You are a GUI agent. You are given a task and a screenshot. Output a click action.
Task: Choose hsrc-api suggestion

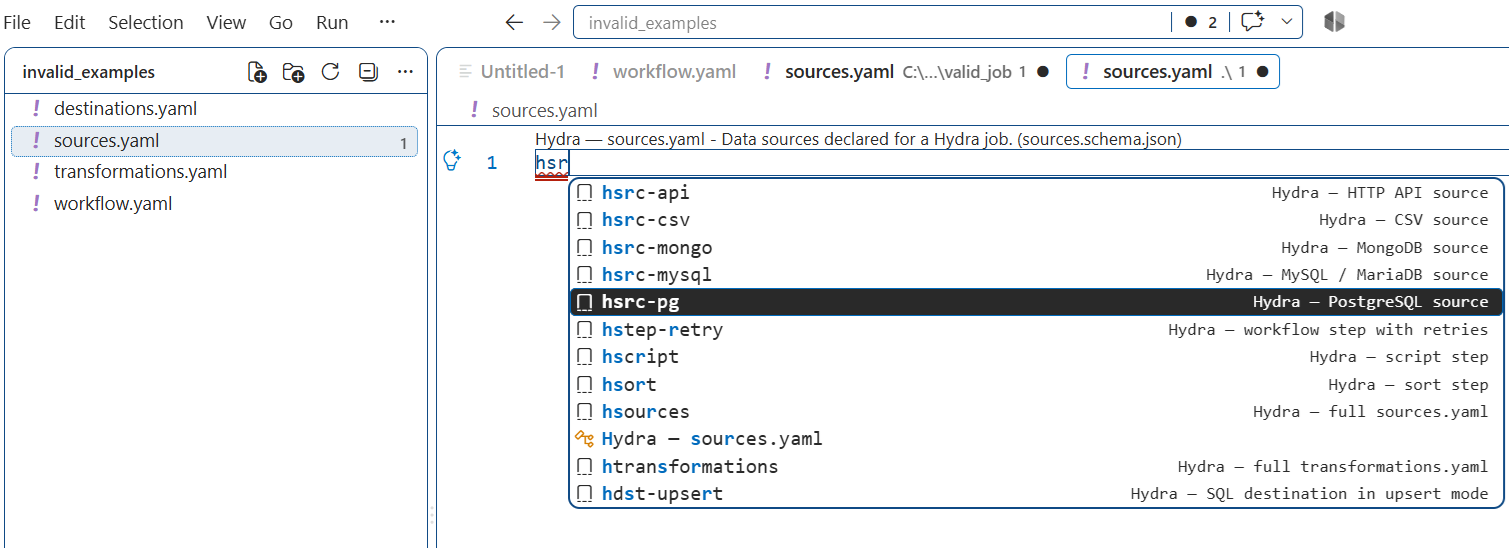1036,193
